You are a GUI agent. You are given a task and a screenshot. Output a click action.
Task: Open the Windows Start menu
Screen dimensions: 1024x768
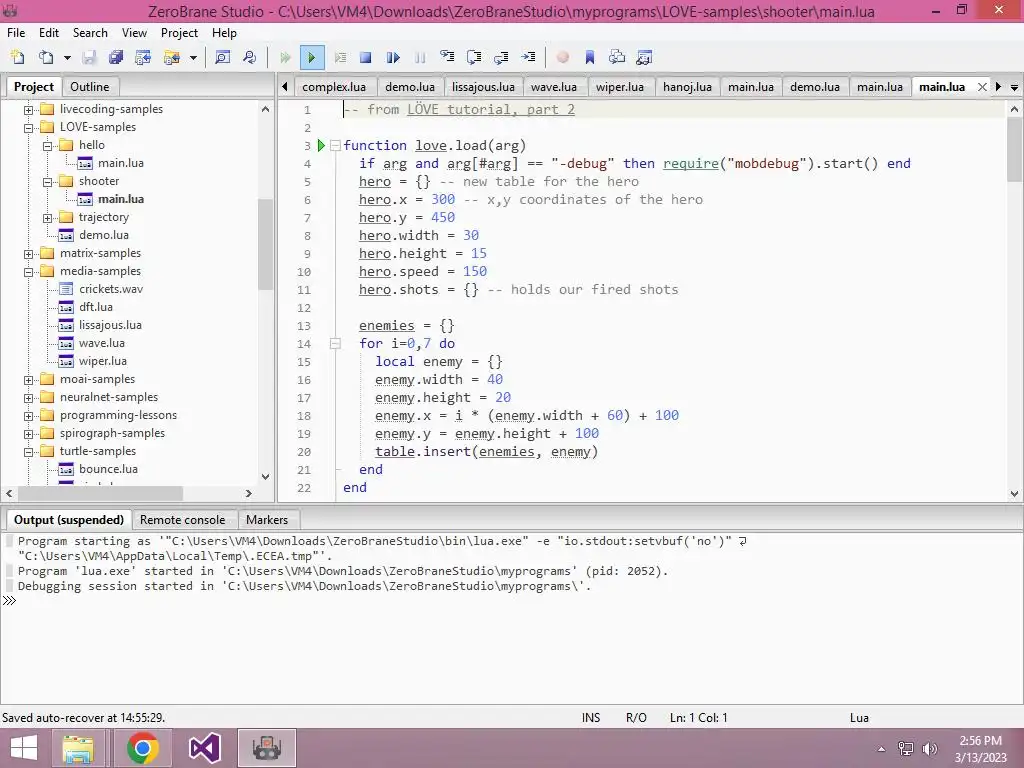24,748
